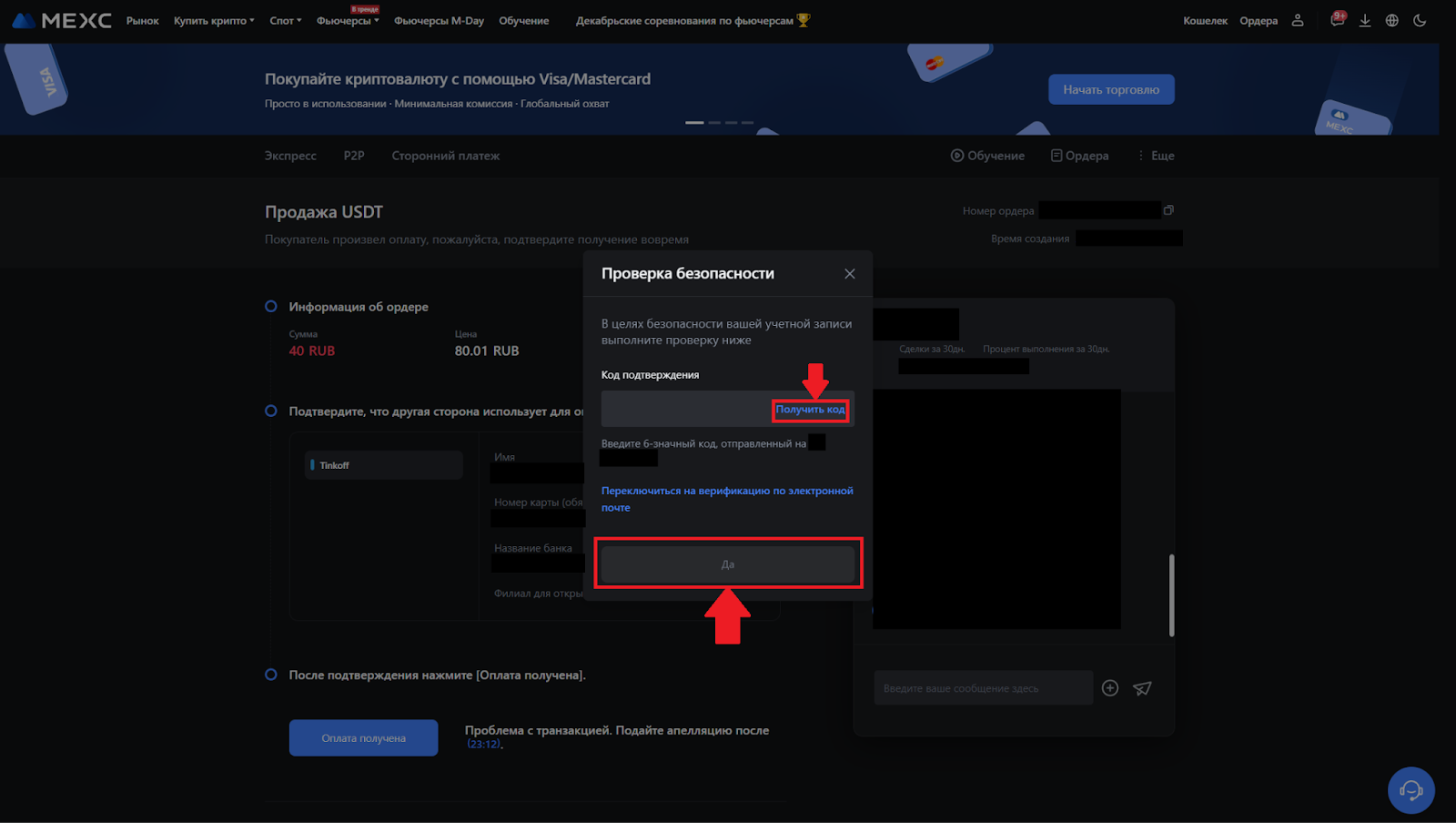Click Получить код link
This screenshot has height=823, width=1456.
[x=810, y=410]
